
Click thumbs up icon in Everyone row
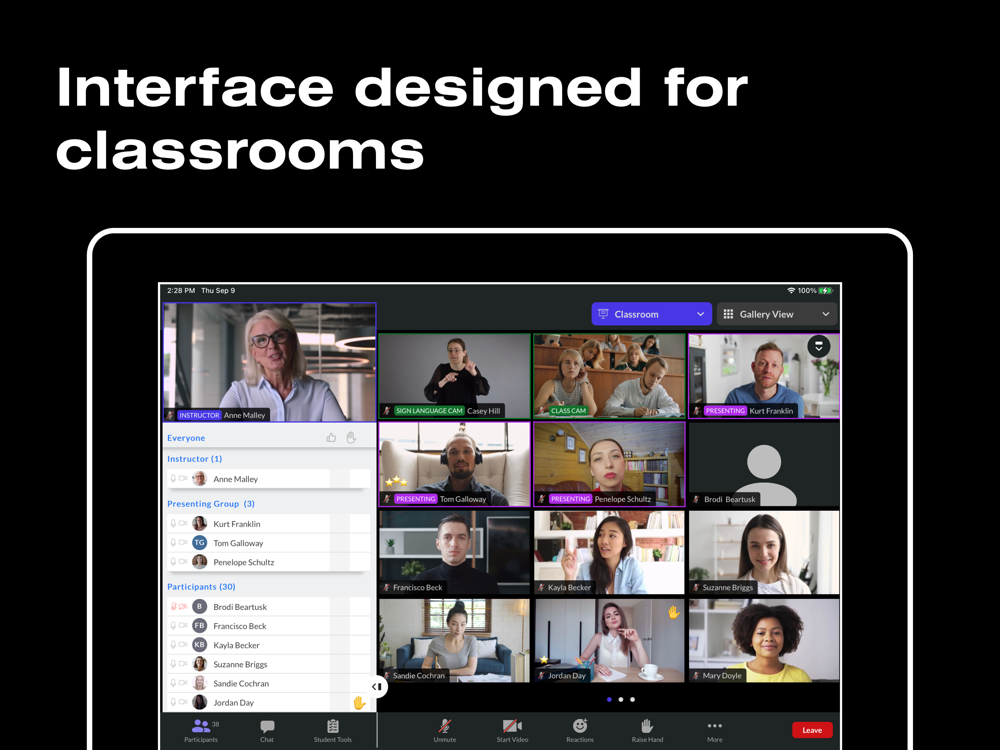pyautogui.click(x=331, y=438)
